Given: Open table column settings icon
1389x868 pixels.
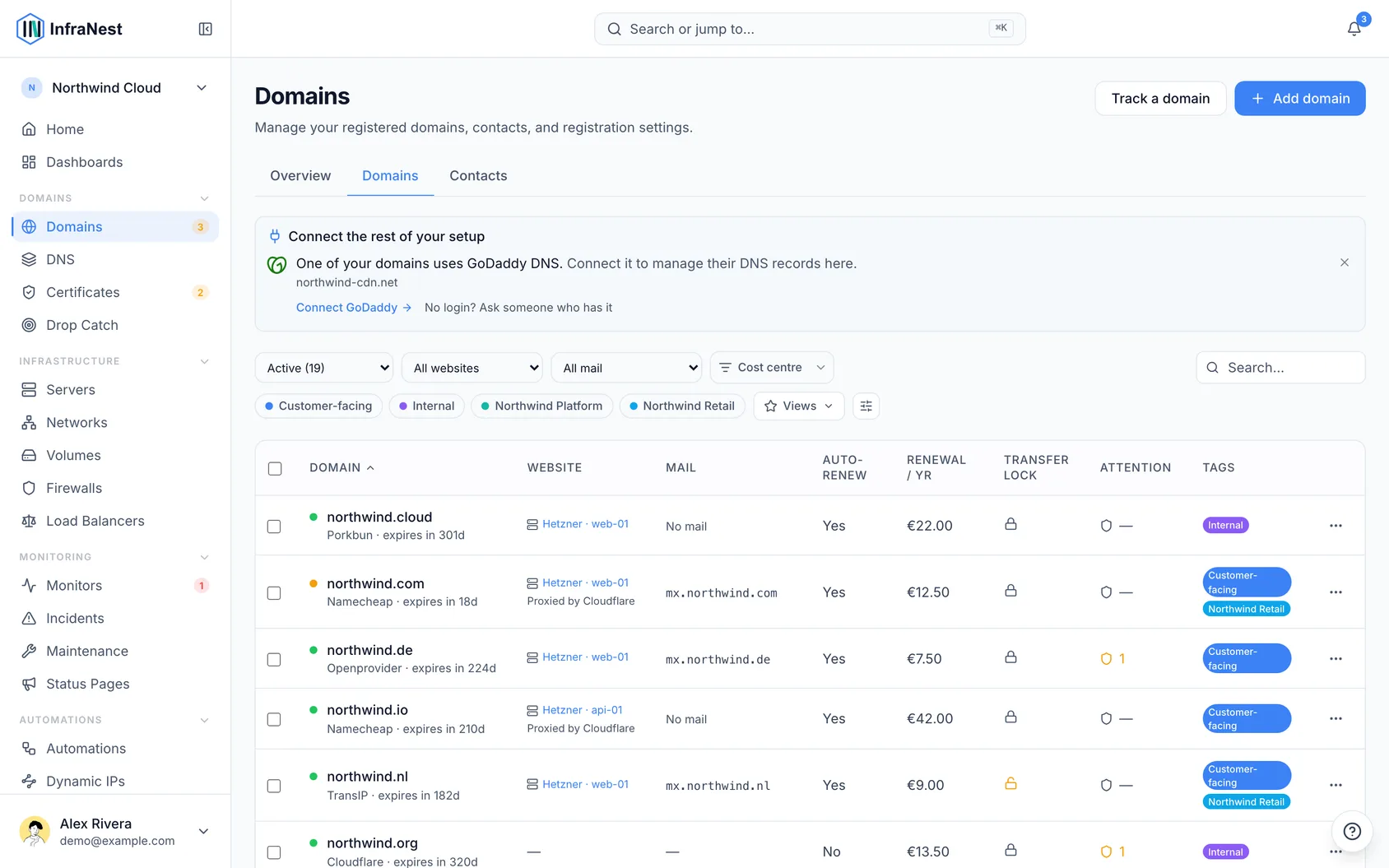Looking at the screenshot, I should click(x=866, y=406).
